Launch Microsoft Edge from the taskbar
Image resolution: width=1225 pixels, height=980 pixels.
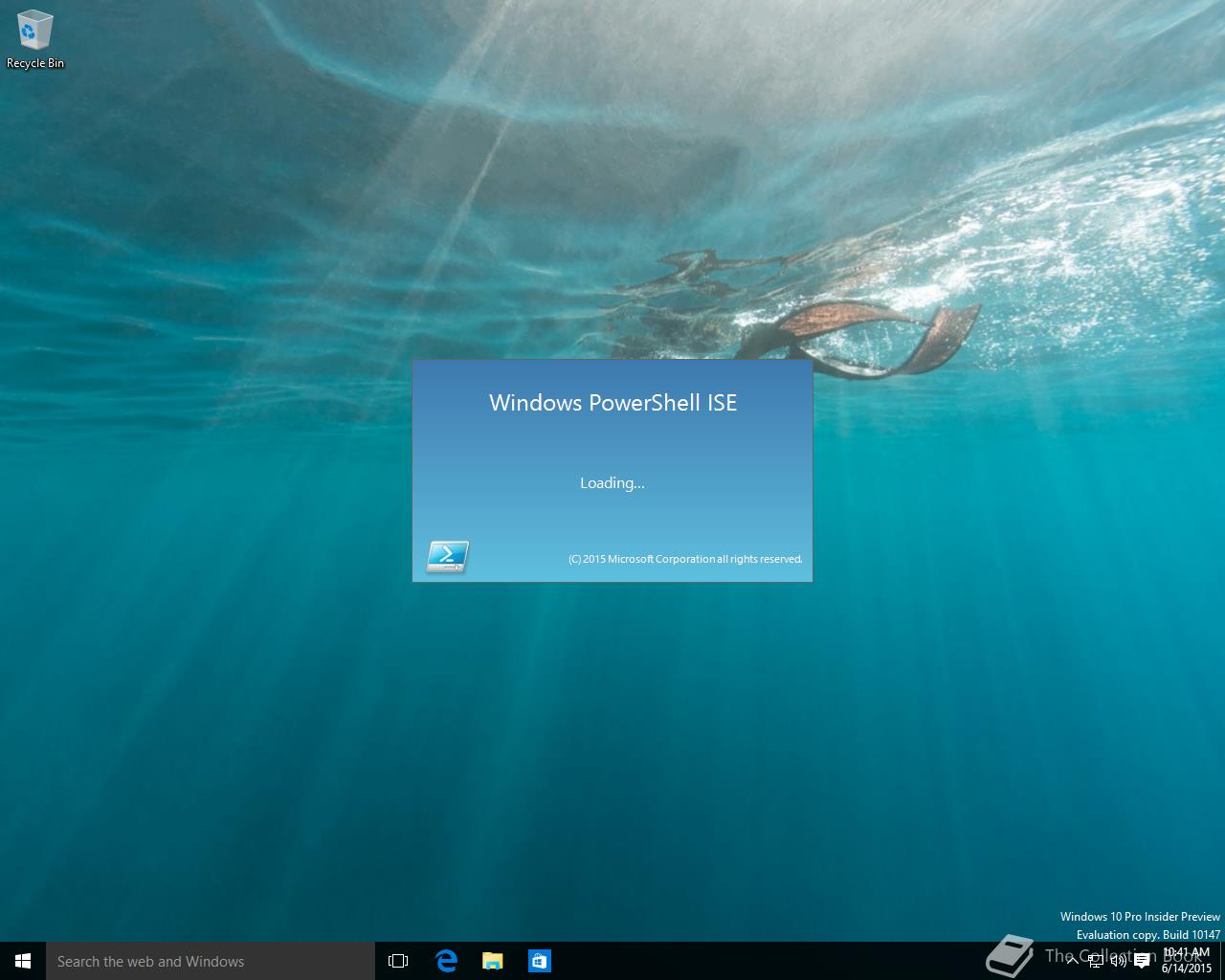446,961
